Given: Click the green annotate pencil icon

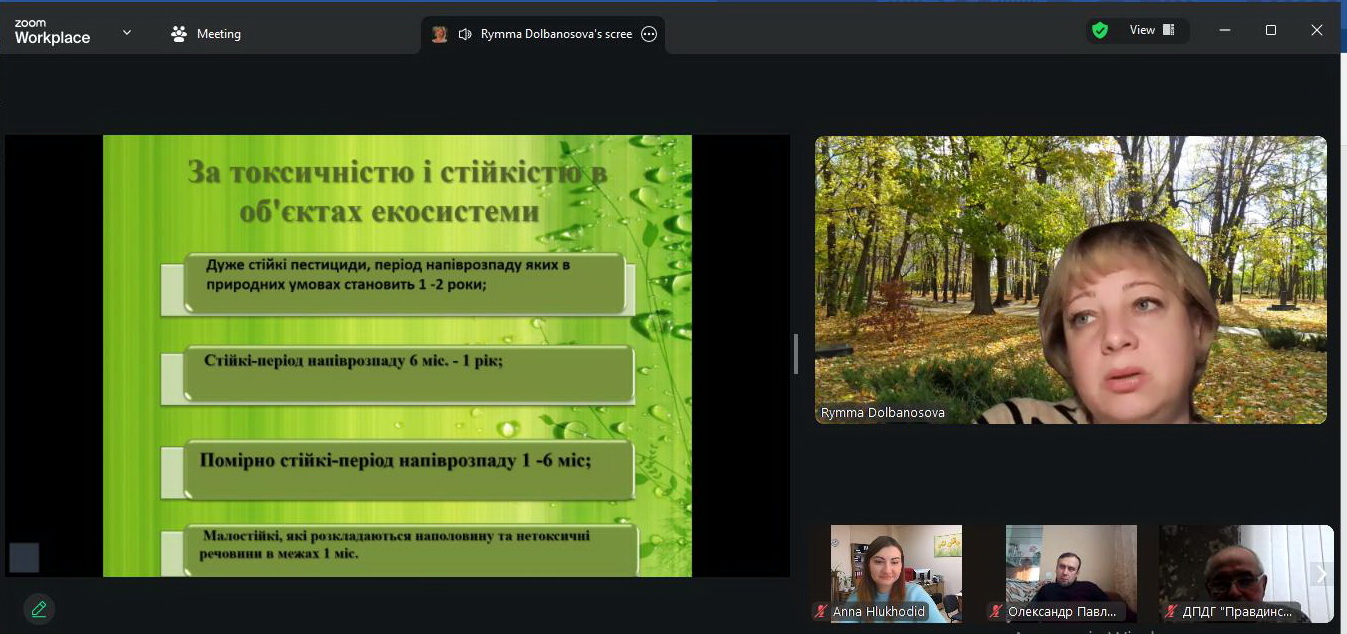Looking at the screenshot, I should (39, 608).
